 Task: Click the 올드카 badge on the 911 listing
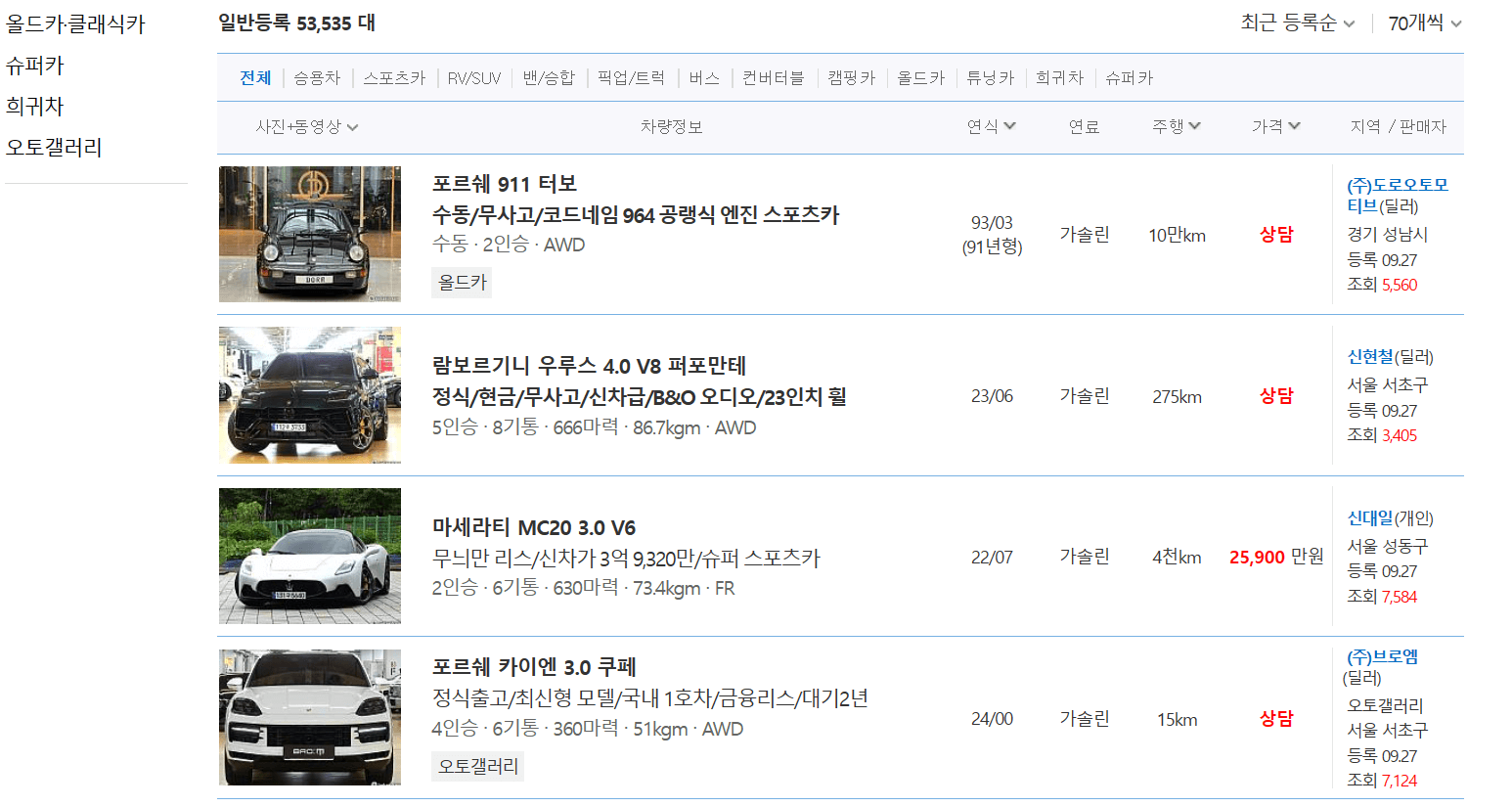coord(461,282)
